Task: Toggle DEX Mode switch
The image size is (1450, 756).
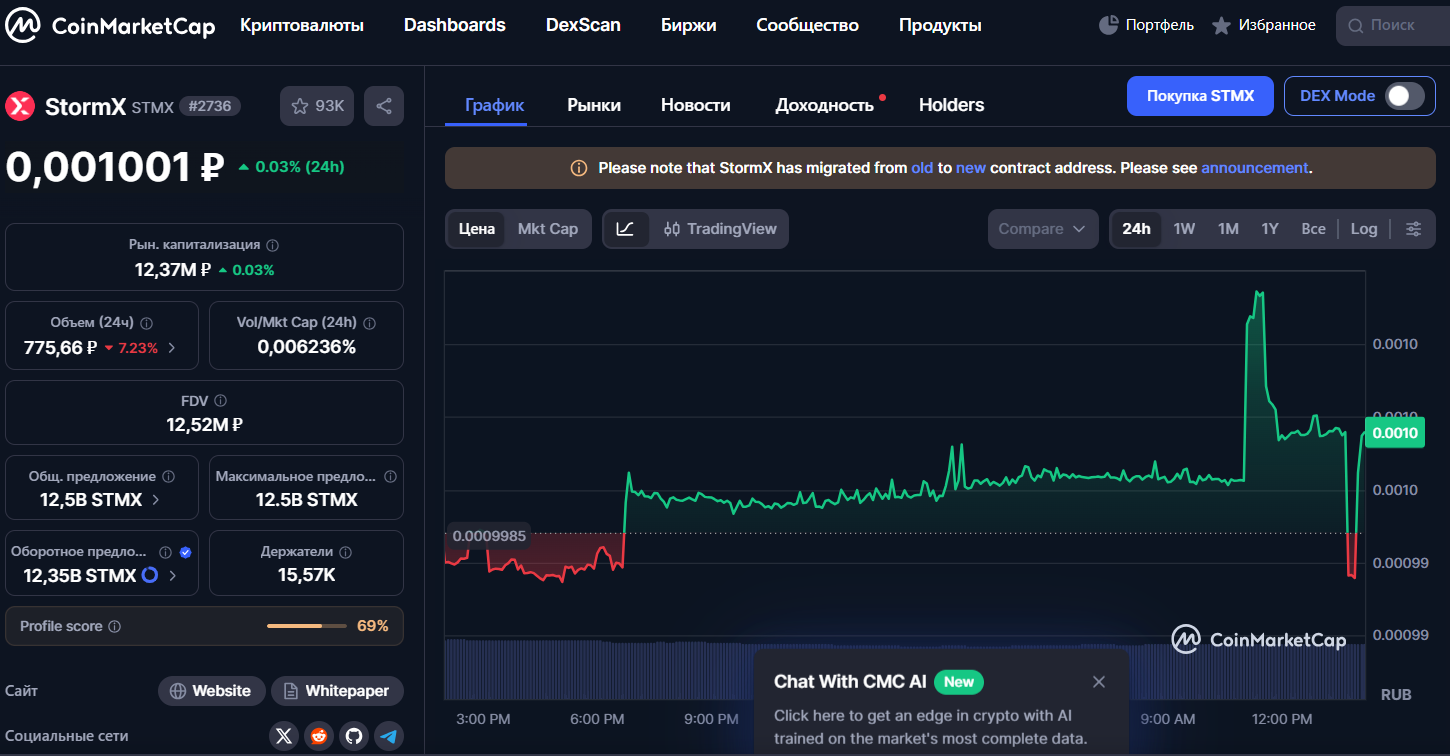Action: point(1404,96)
